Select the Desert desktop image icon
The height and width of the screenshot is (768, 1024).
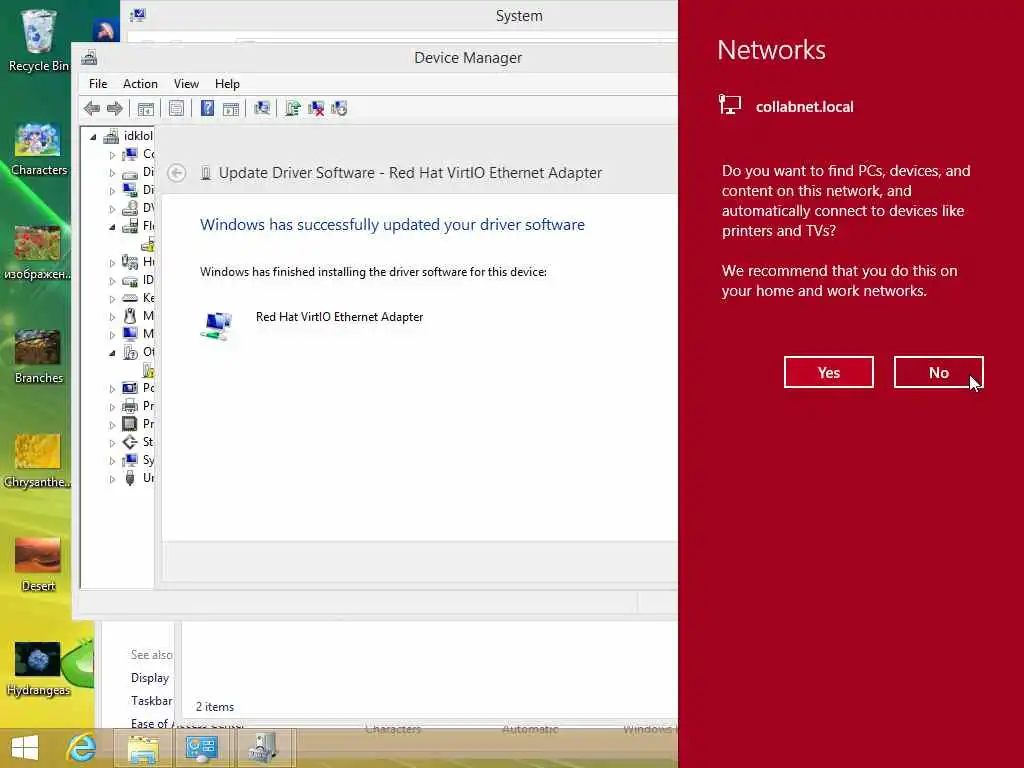[39, 565]
